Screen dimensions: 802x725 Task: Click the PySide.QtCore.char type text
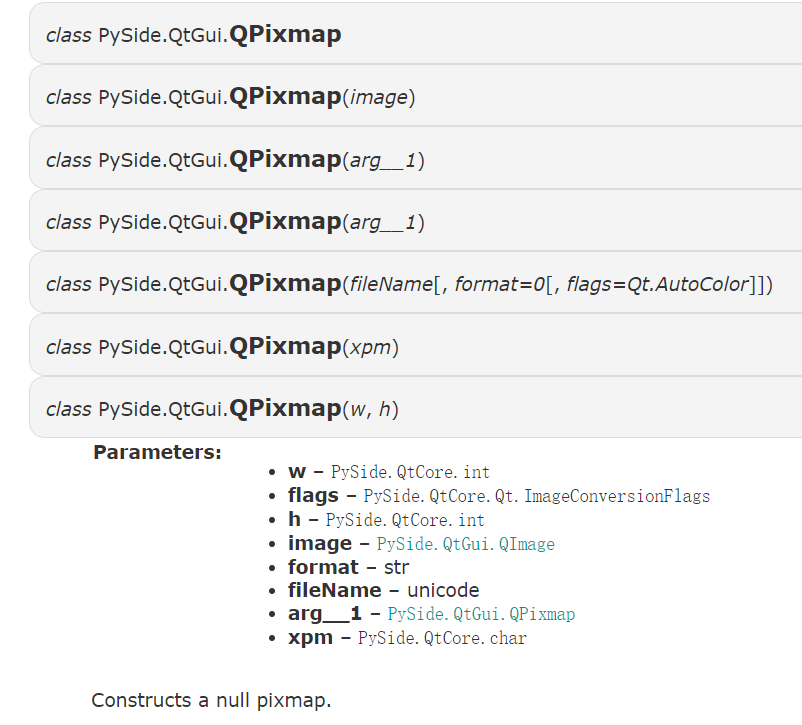pyautogui.click(x=442, y=638)
